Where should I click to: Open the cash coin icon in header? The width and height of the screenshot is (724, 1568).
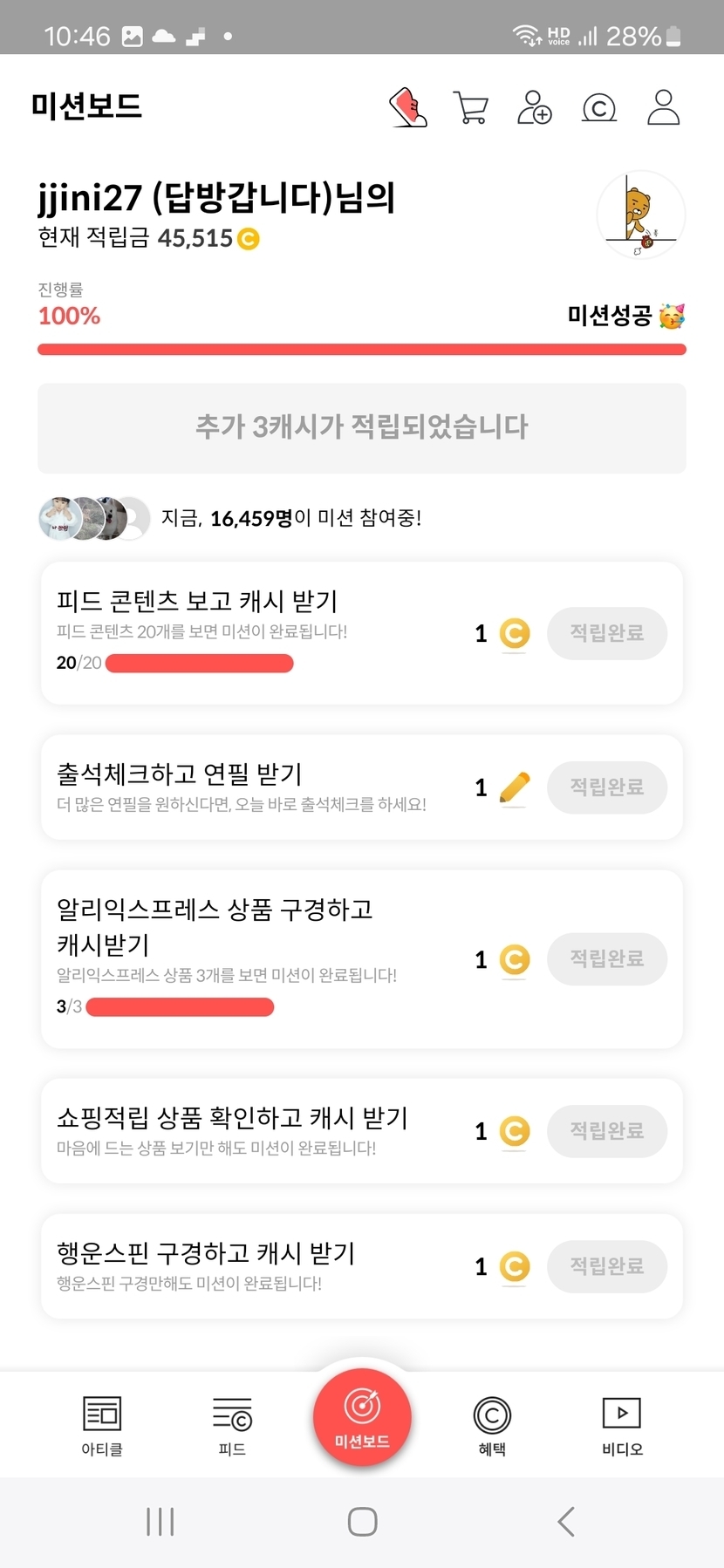599,108
